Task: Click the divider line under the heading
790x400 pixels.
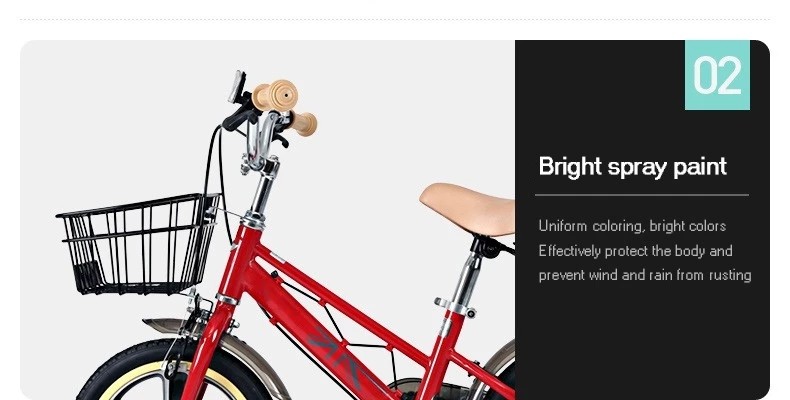Action: pyautogui.click(x=642, y=195)
